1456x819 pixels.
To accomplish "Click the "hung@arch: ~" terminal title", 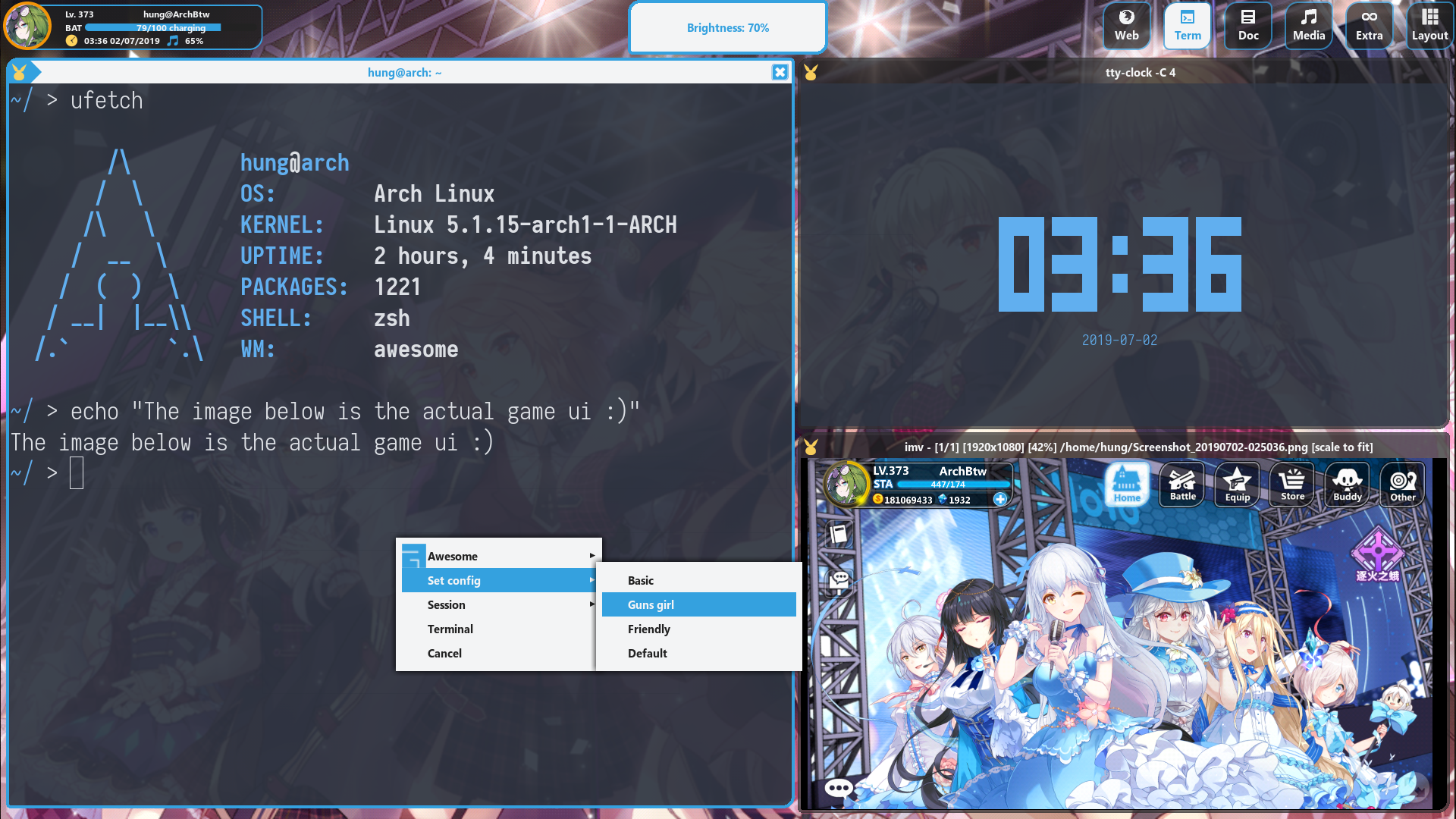I will tap(405, 73).
